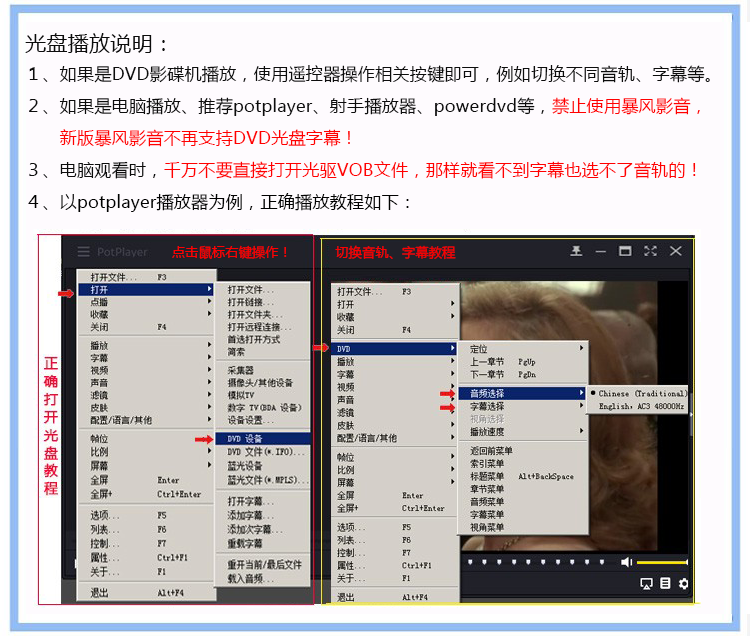
Task: Click 设备设置... entry
Action: 263,420
